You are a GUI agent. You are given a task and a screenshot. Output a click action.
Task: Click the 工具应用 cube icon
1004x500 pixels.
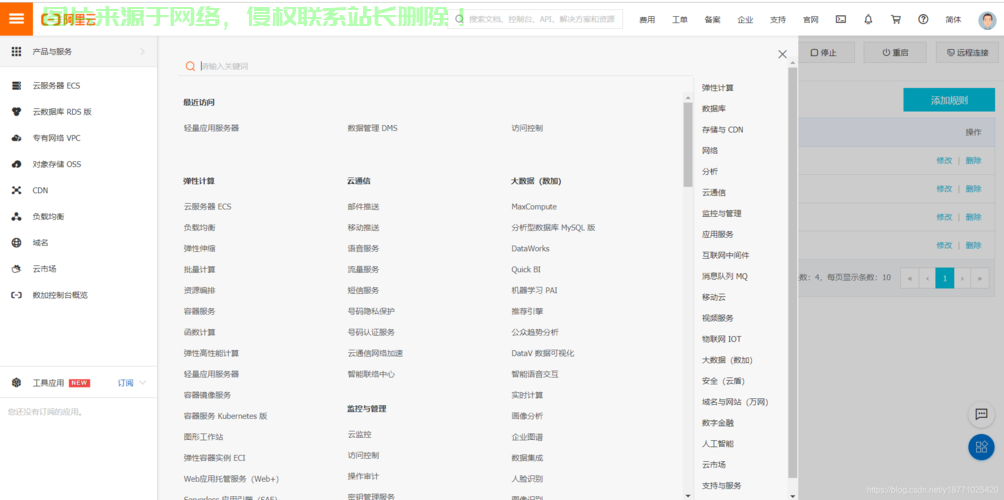(17, 383)
